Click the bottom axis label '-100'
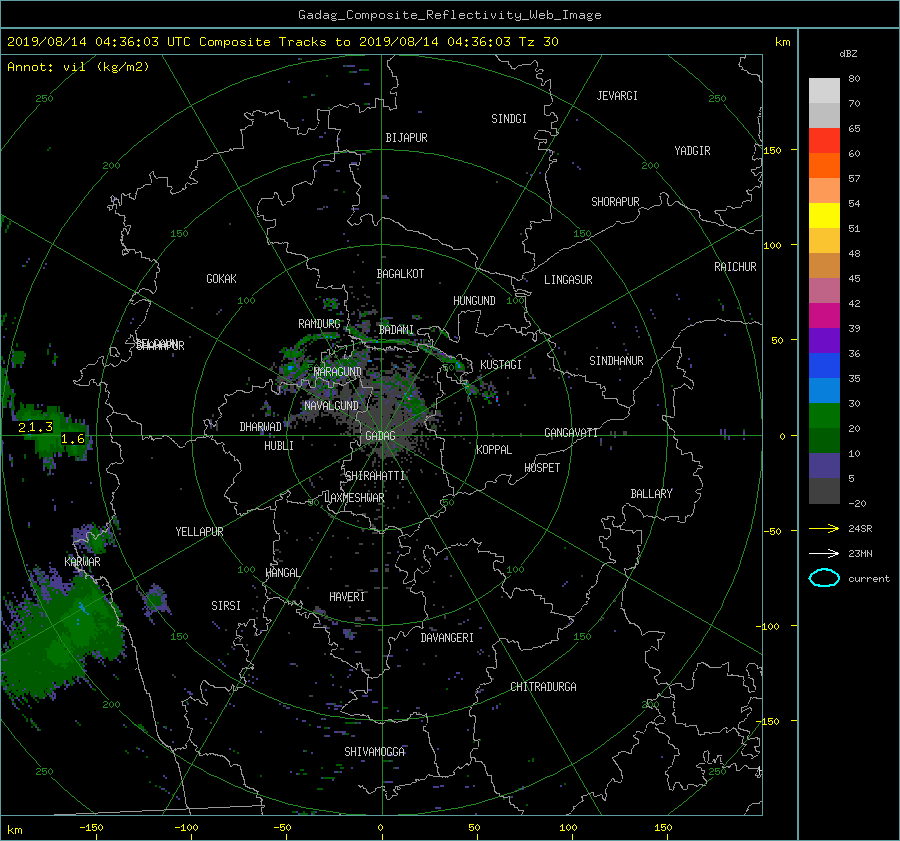 [x=186, y=828]
